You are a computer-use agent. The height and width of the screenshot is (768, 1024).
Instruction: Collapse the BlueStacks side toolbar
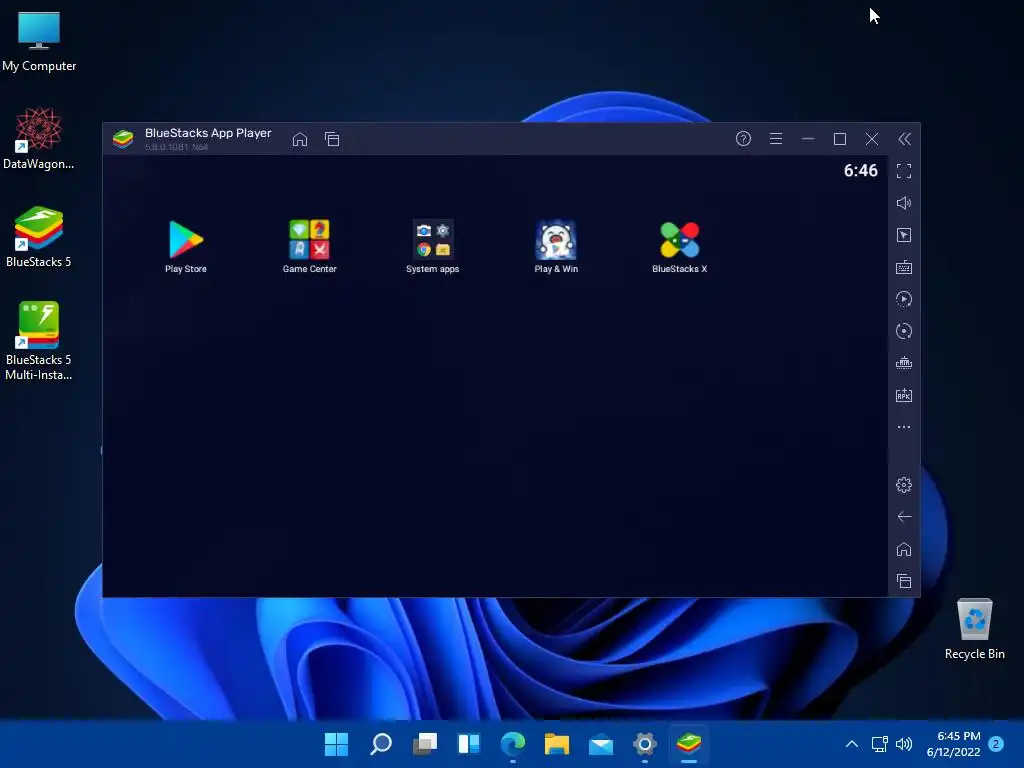tap(904, 138)
